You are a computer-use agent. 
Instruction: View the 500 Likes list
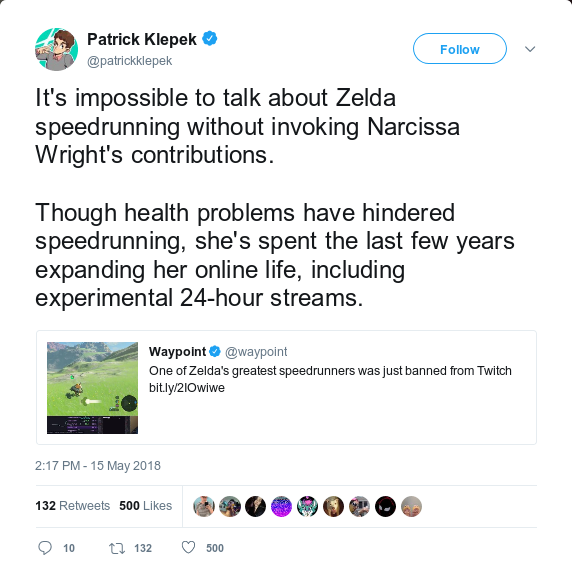tap(146, 506)
